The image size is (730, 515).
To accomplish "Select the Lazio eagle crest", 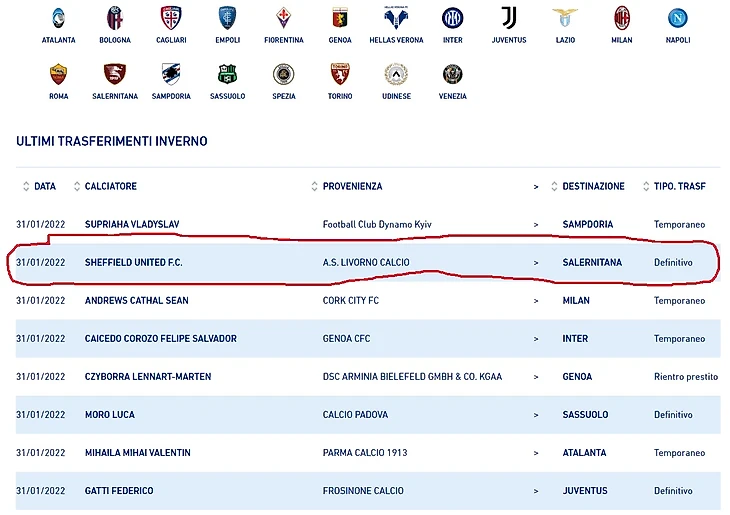I will 565,18.
